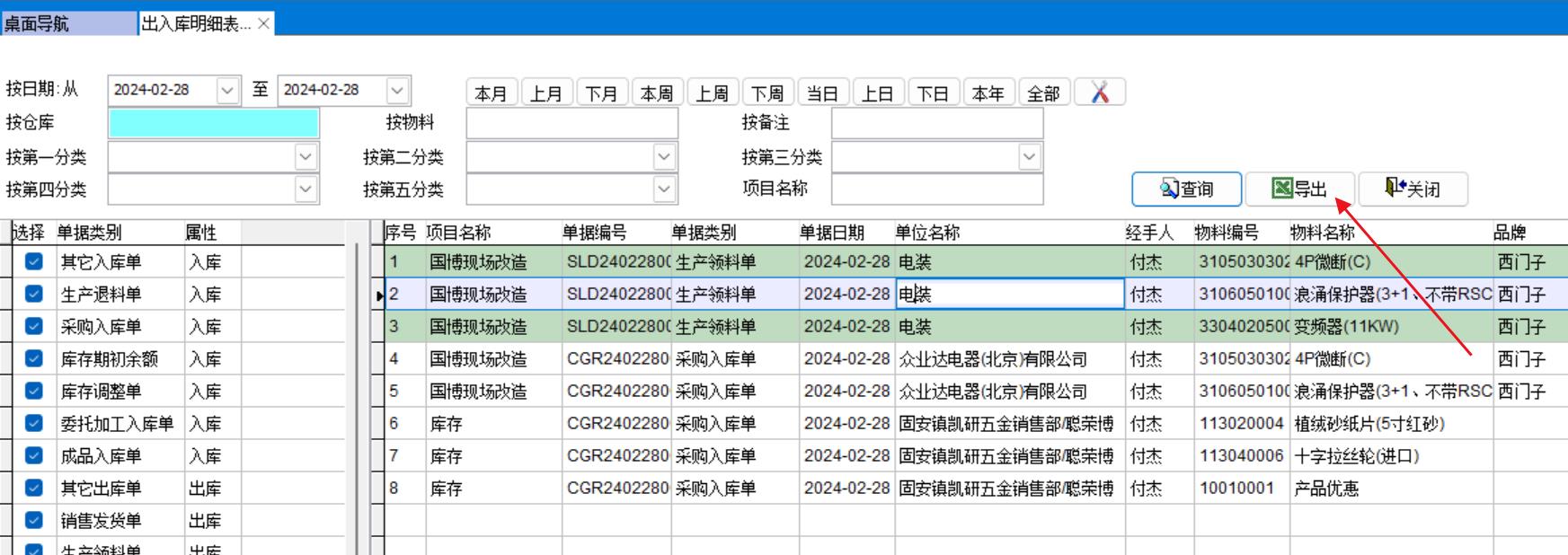Close the 出入库明细表 tab
This screenshot has height=555, width=1568.
pos(263,24)
